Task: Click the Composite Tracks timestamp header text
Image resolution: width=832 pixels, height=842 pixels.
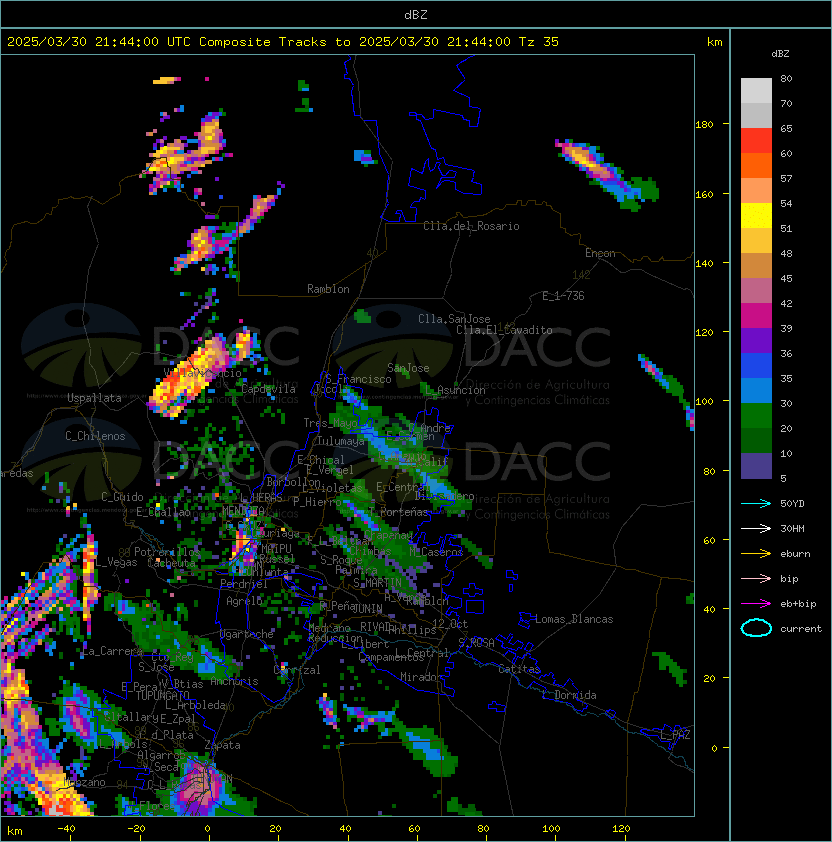Action: pyautogui.click(x=283, y=42)
